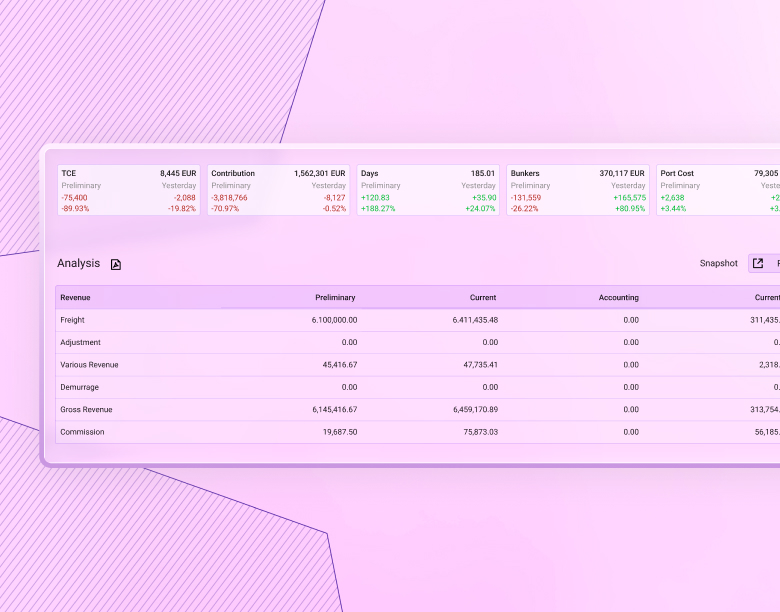Select the Various Revenue row label
This screenshot has height=612, width=780.
(x=89, y=365)
